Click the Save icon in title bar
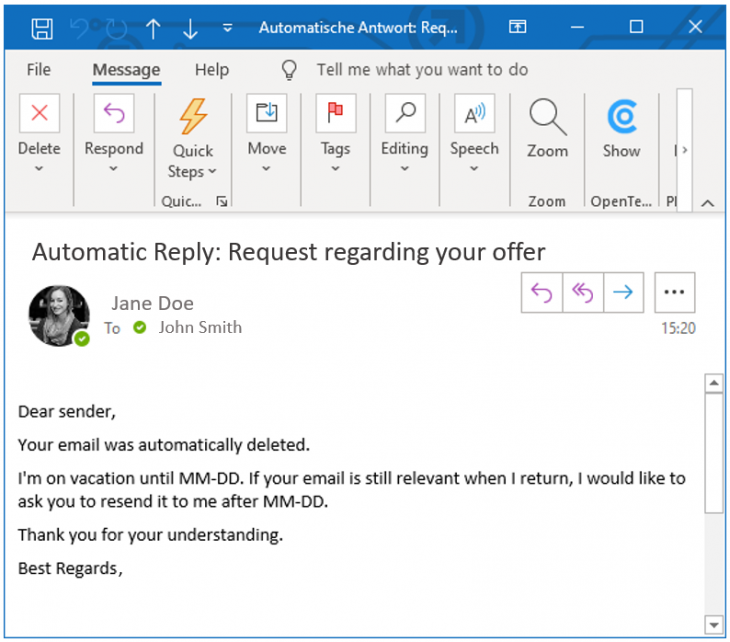This screenshot has width=730, height=642. pyautogui.click(x=42, y=28)
